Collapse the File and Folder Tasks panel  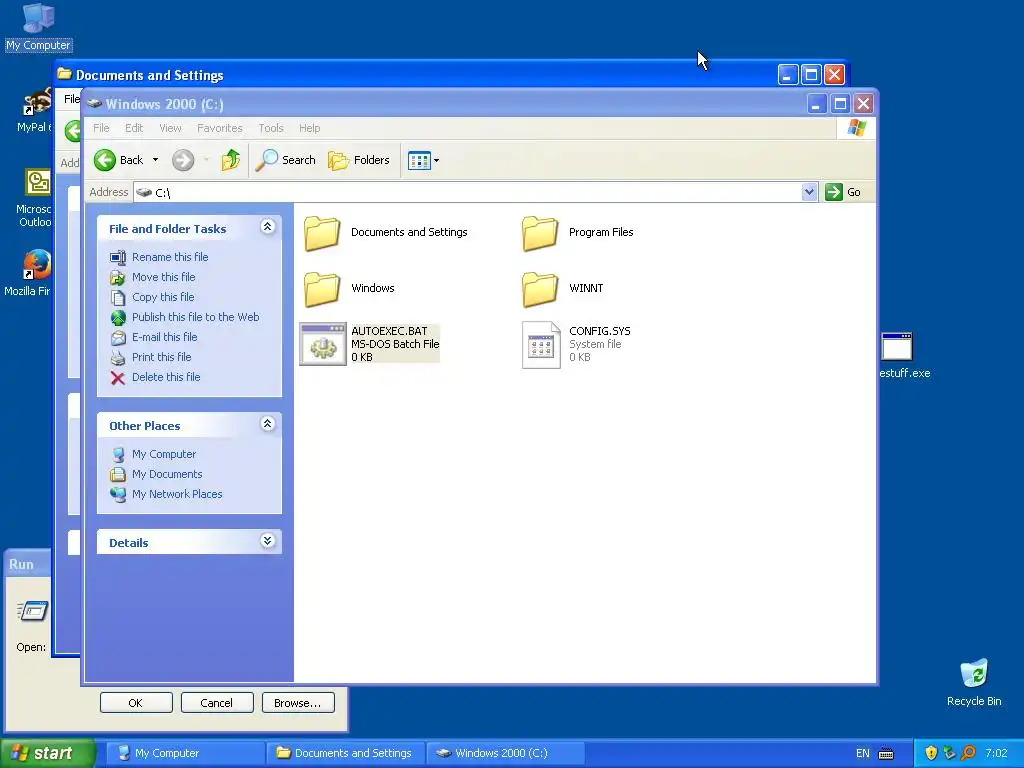[267, 227]
